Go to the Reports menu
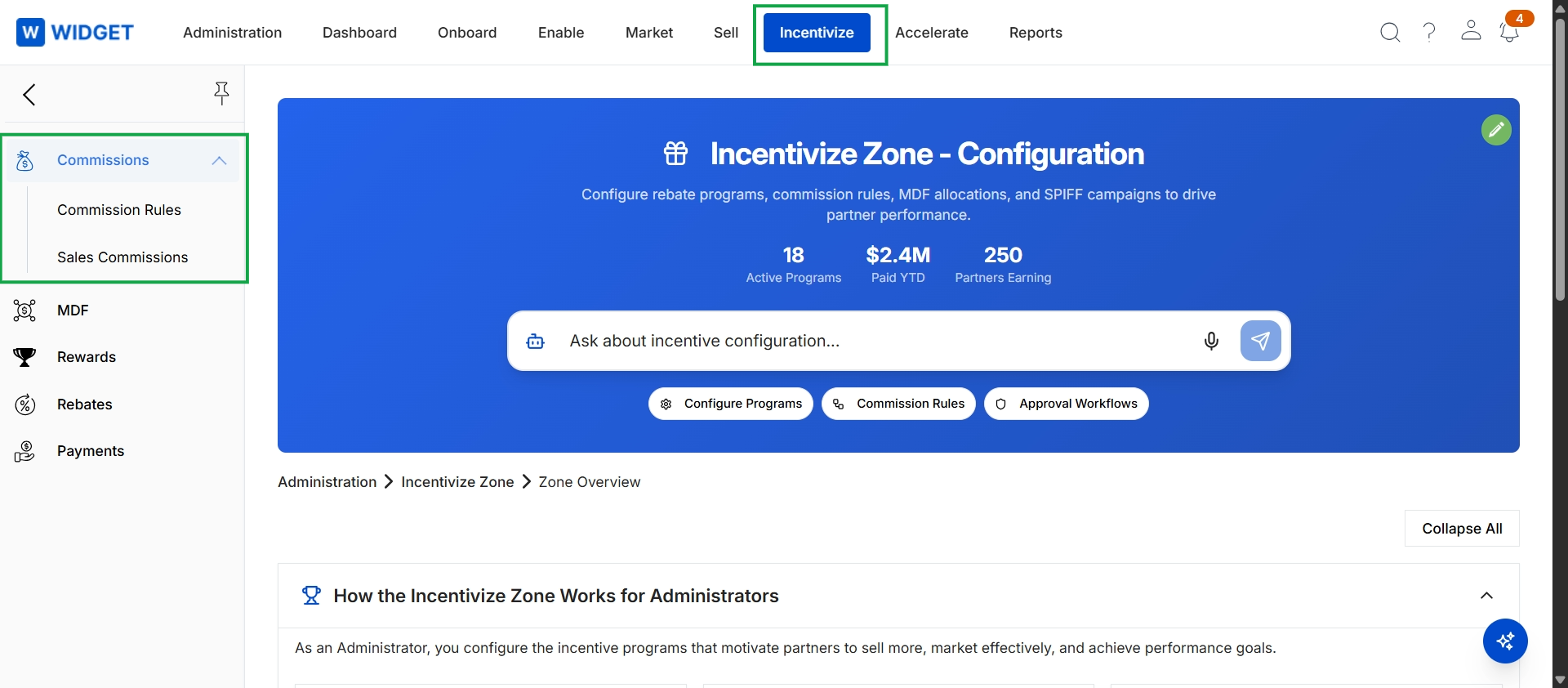1568x688 pixels. (x=1036, y=33)
